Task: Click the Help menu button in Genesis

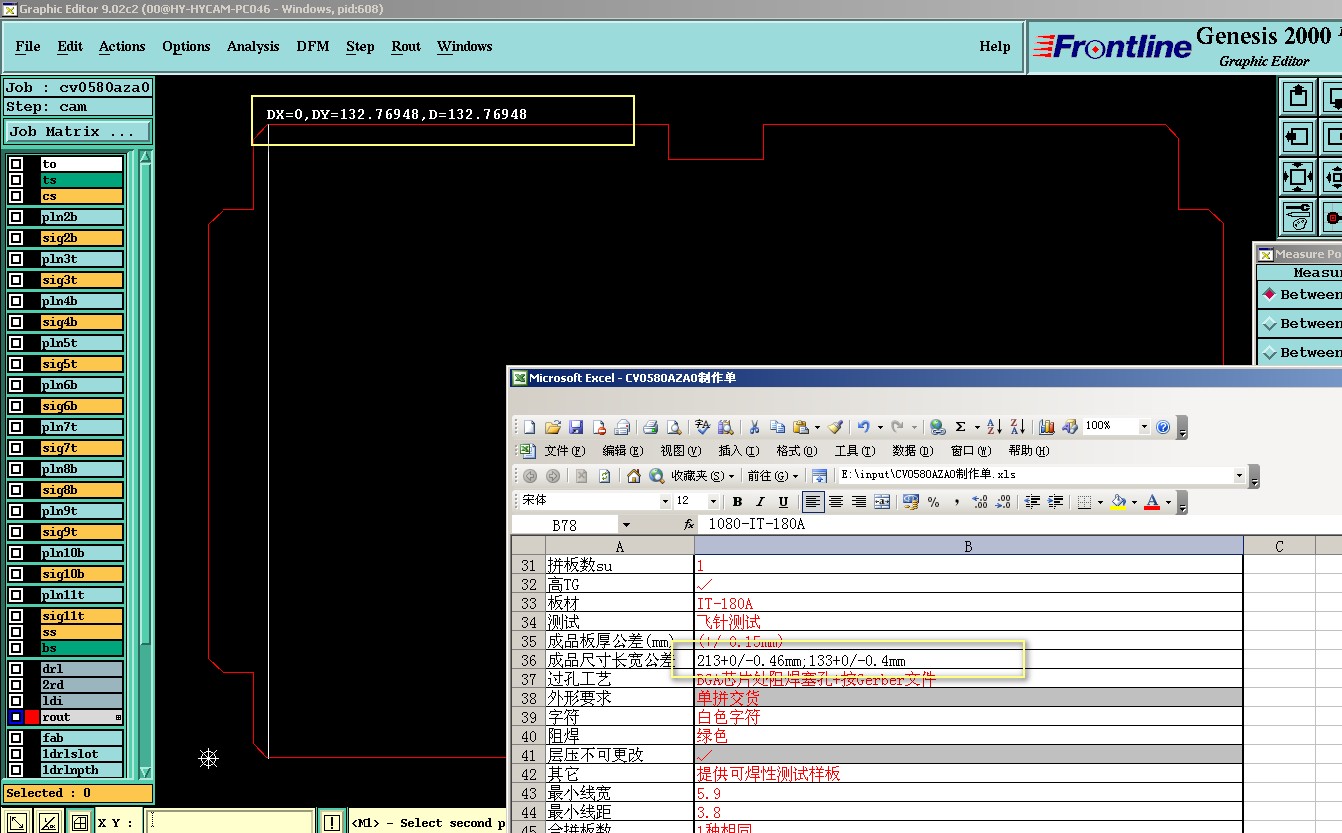Action: point(994,46)
